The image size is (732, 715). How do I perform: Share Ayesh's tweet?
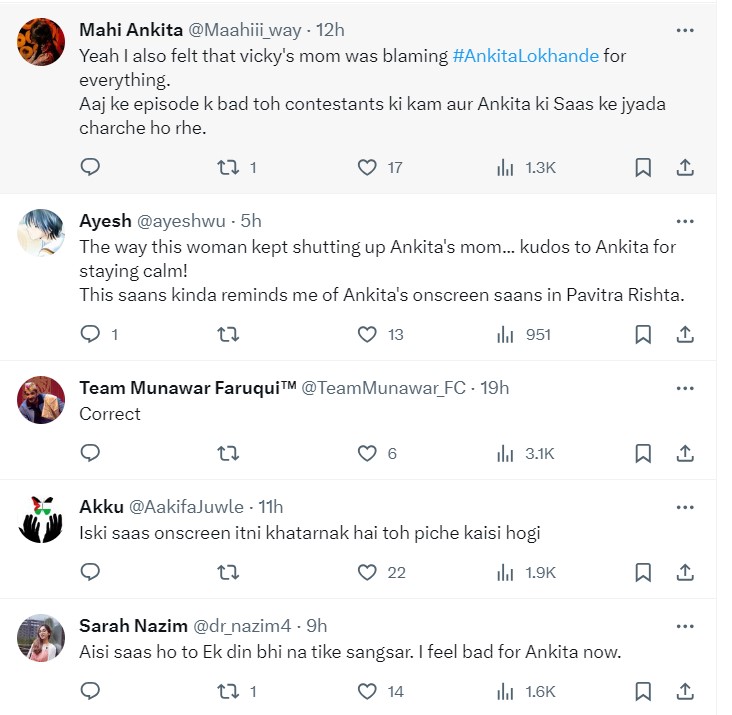[x=685, y=334]
